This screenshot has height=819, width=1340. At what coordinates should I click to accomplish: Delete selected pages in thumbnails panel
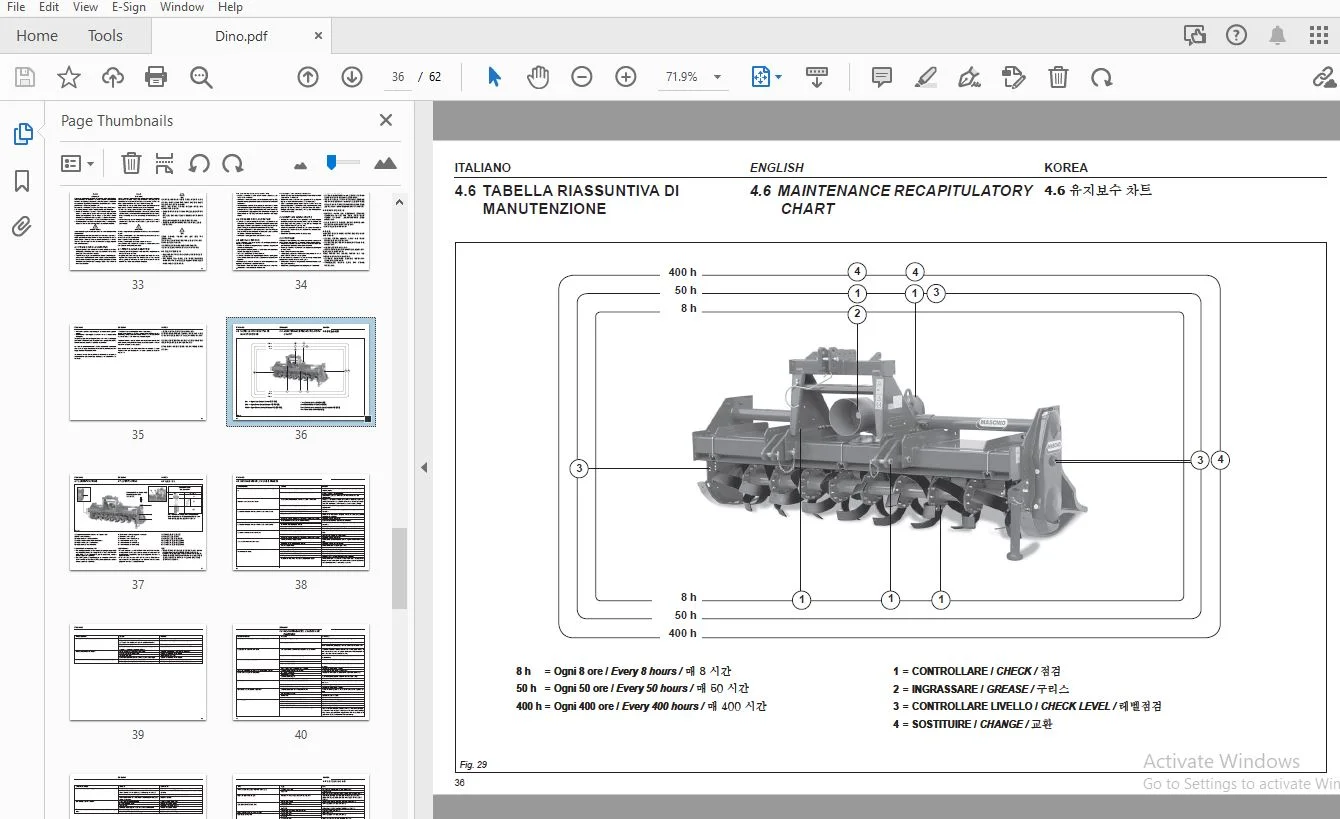pyautogui.click(x=131, y=163)
